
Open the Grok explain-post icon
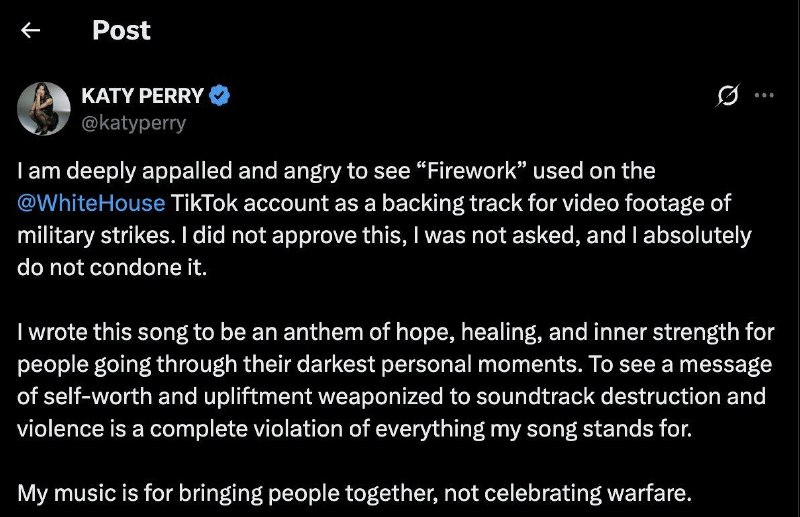click(728, 95)
